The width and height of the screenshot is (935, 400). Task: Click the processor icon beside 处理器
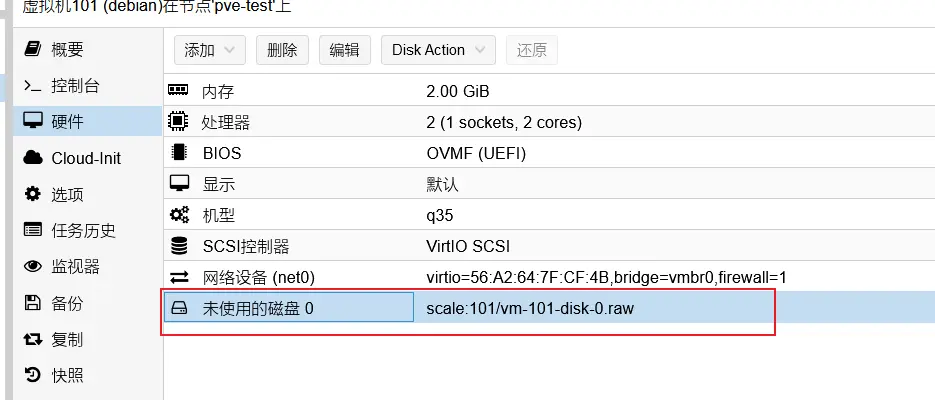coord(179,122)
